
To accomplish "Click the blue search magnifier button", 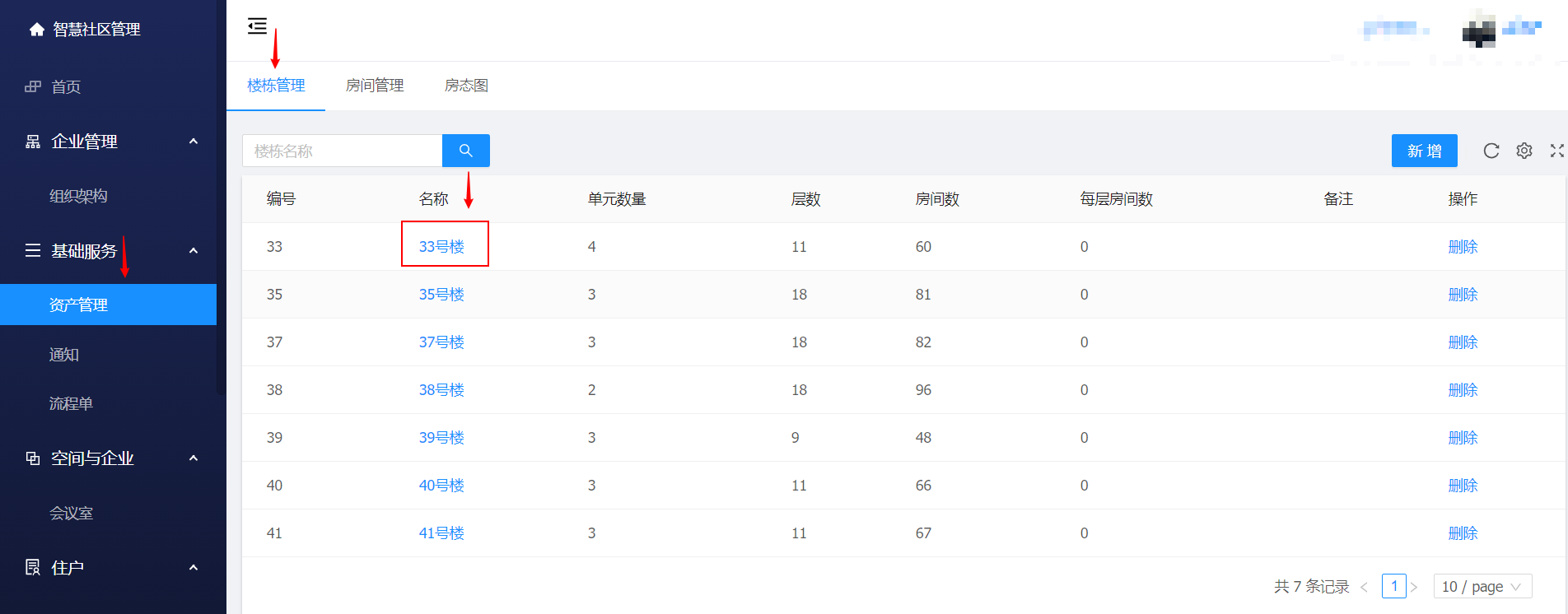I will (x=465, y=151).
